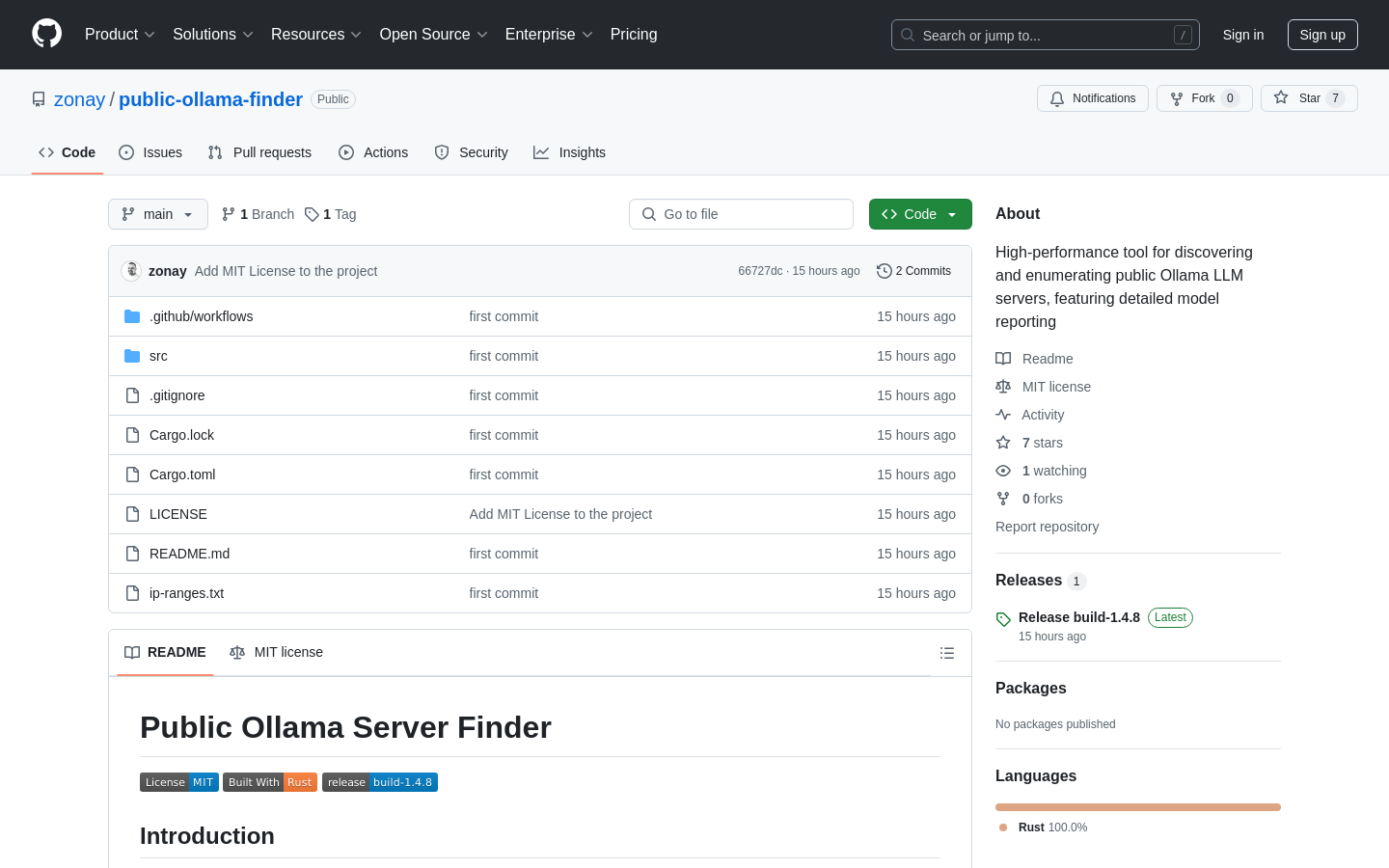Click the release tag icon

pos(1003,619)
